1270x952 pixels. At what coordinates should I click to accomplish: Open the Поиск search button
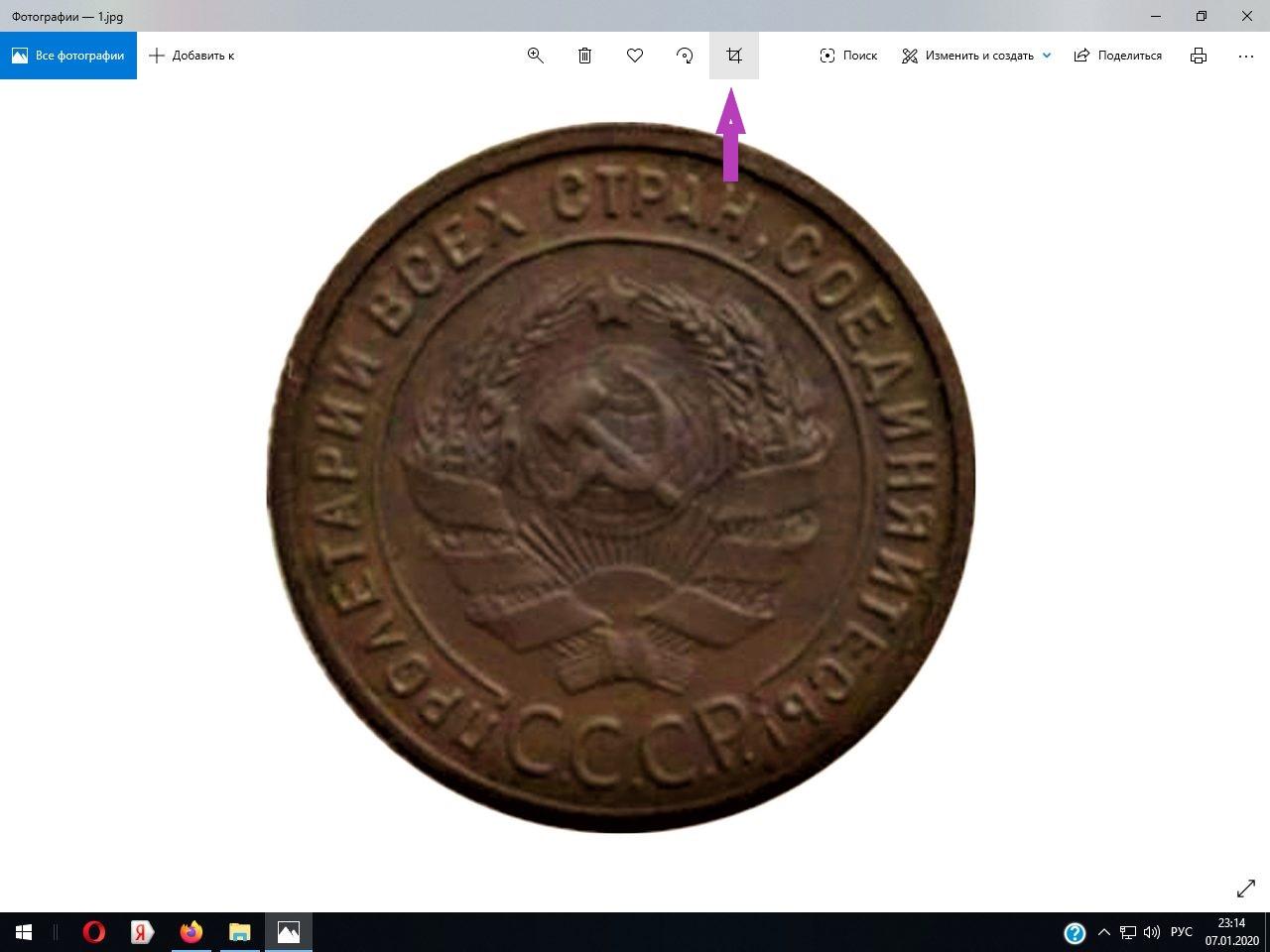[x=848, y=56]
